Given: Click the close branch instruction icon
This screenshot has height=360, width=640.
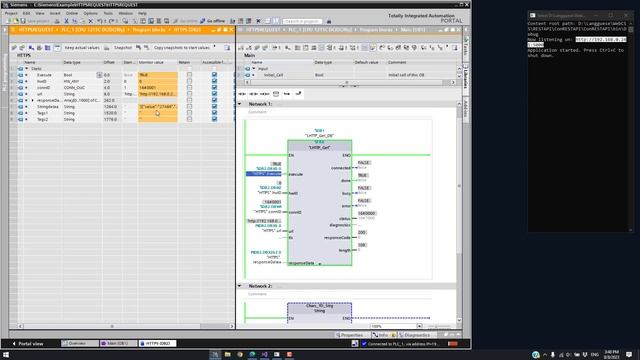Looking at the screenshot, I should 298,94.
